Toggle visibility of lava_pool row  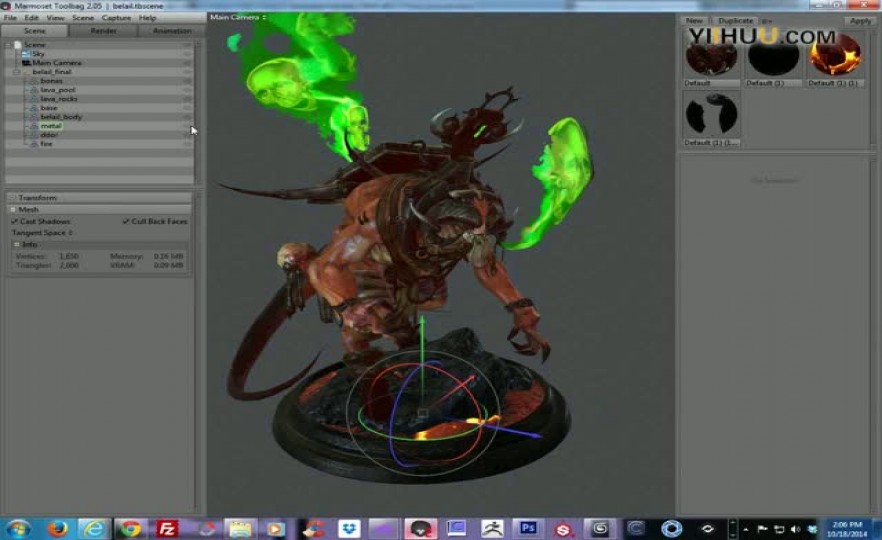187,90
